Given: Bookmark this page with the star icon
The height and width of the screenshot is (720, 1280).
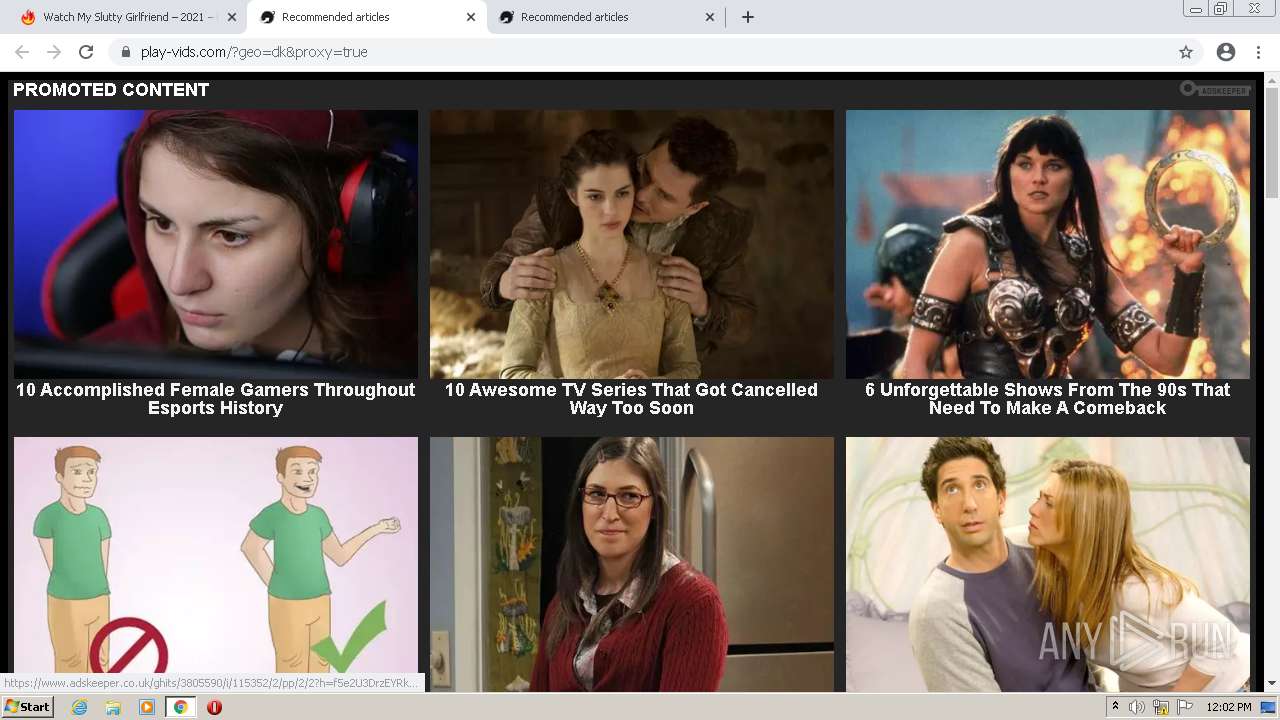Looking at the screenshot, I should tap(1186, 52).
